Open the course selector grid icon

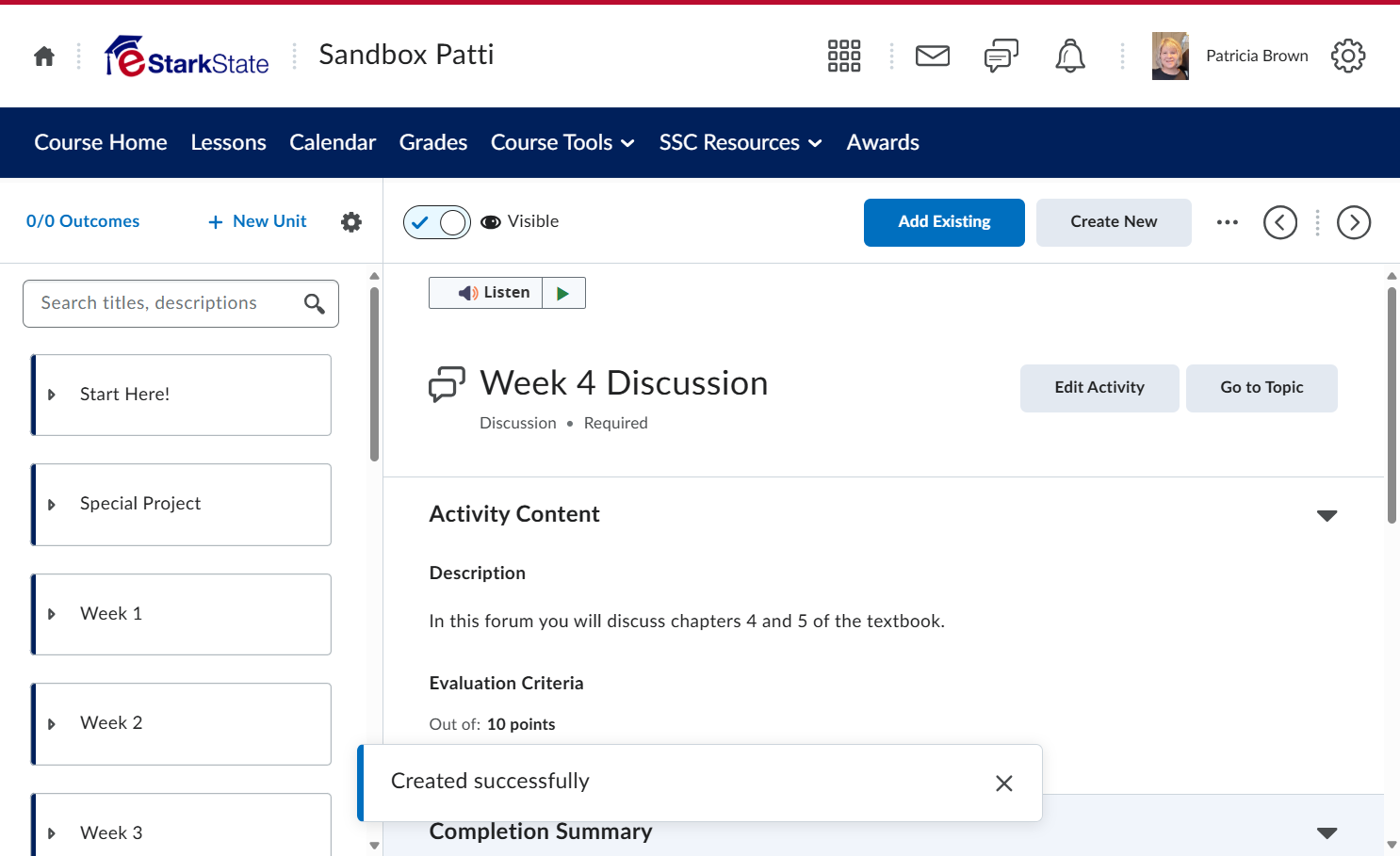click(x=844, y=56)
